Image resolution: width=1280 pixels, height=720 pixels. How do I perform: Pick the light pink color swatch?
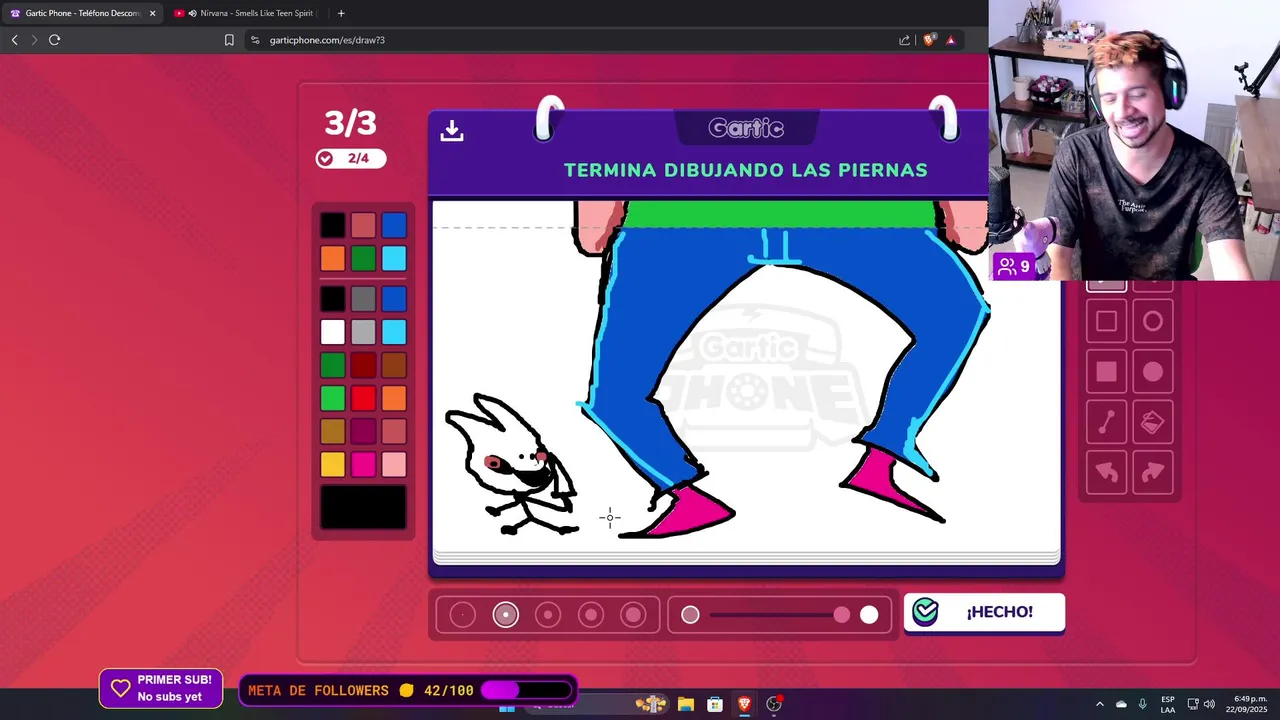click(x=394, y=464)
